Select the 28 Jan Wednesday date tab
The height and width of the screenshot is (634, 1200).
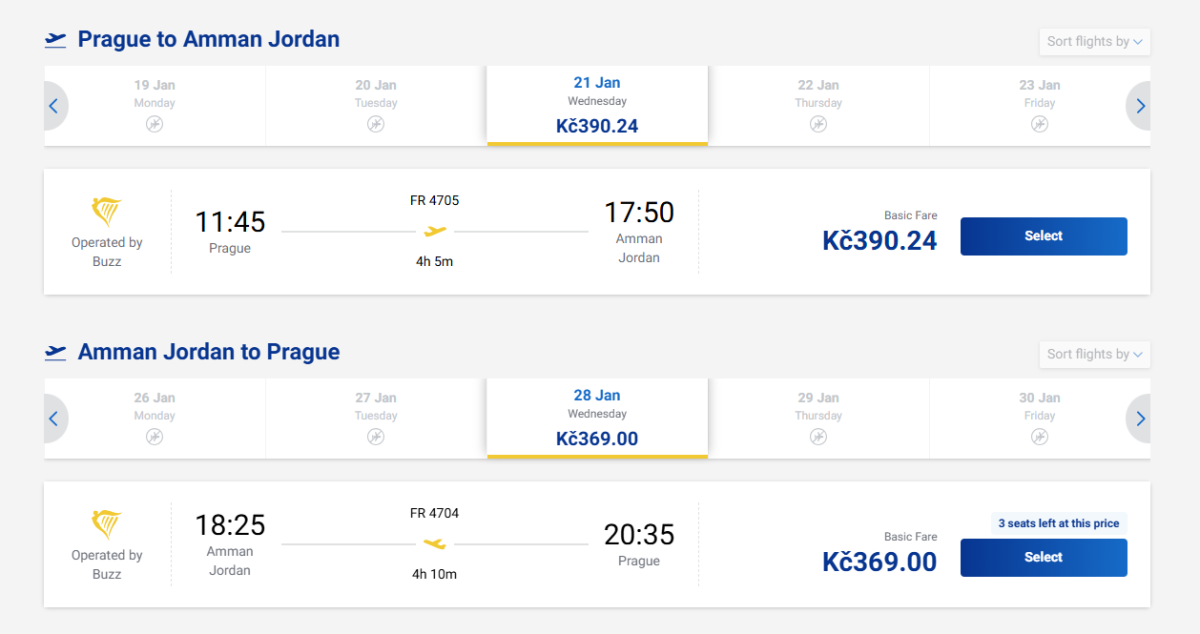click(597, 418)
